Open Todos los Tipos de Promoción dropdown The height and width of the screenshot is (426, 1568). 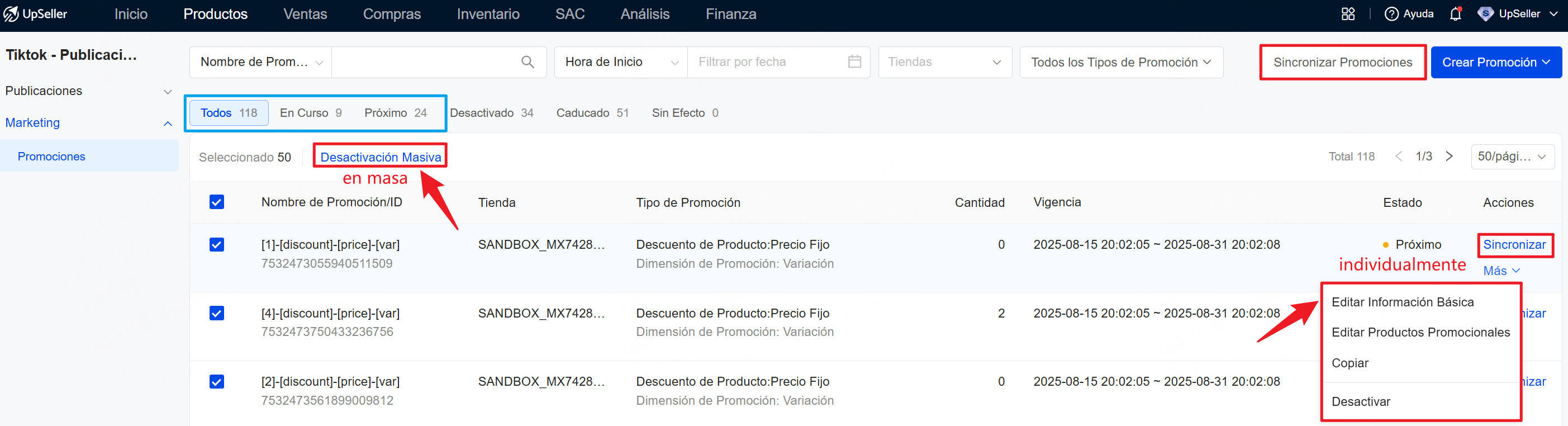(x=1120, y=62)
